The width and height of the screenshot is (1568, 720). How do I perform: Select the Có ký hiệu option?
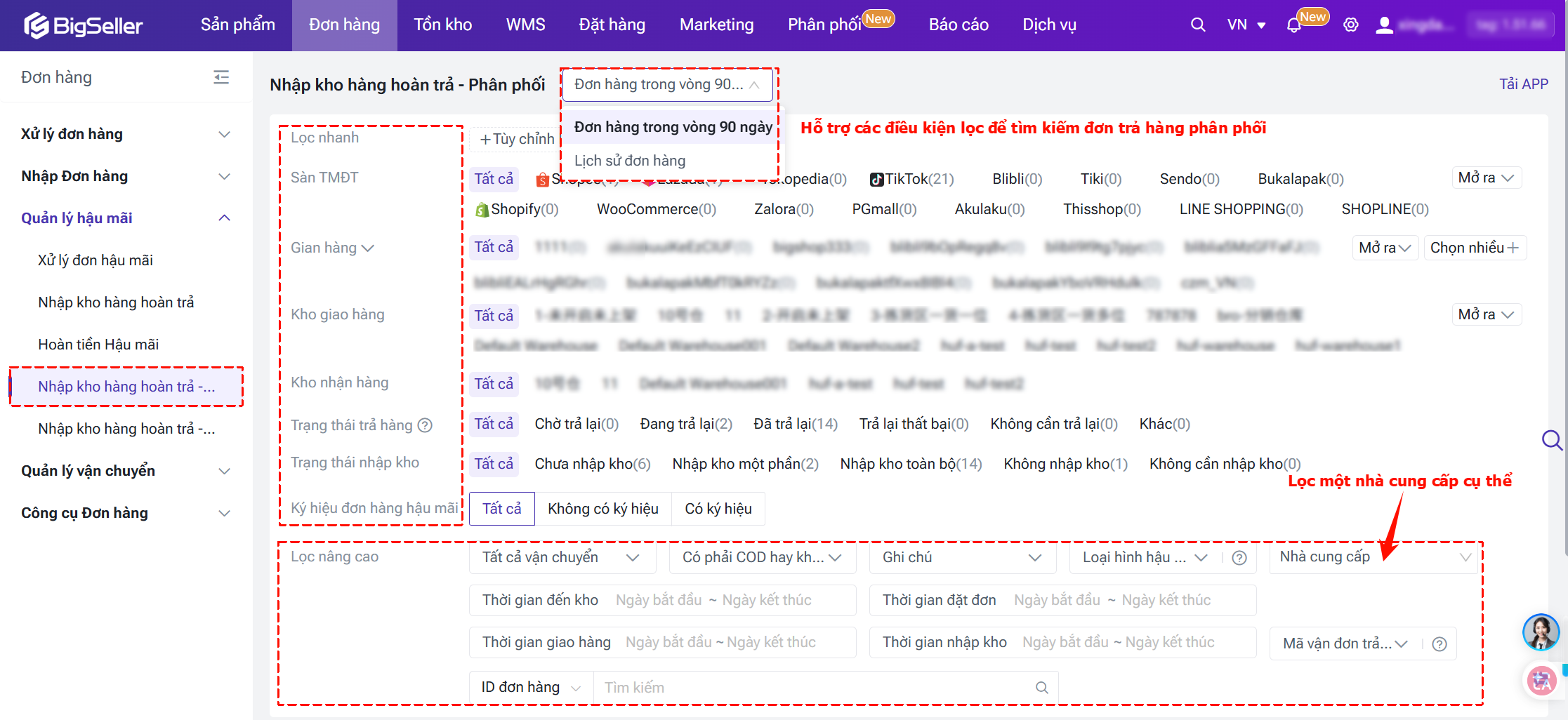coord(718,509)
